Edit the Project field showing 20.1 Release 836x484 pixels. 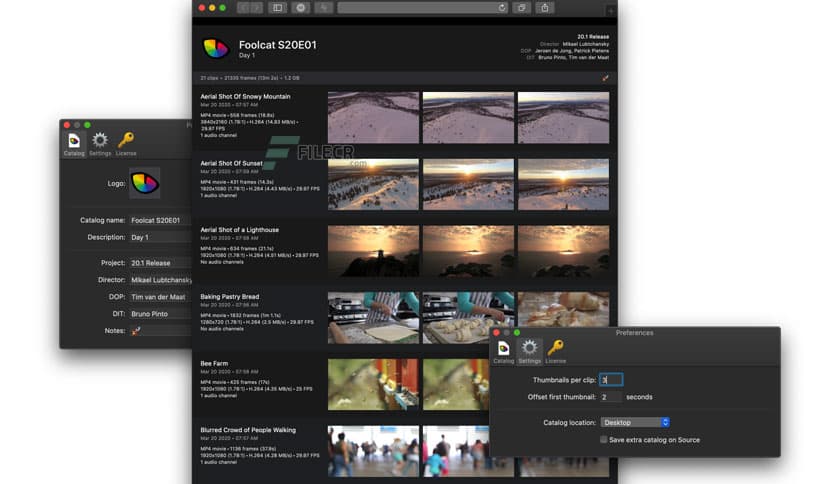[x=160, y=263]
